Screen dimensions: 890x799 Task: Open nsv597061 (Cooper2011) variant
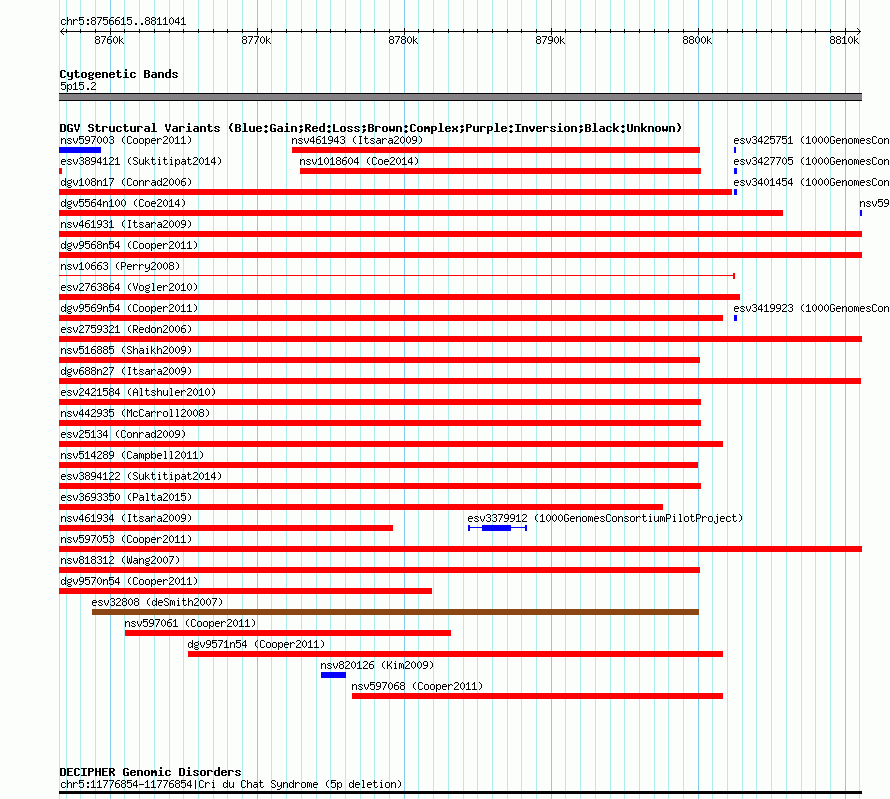coord(288,633)
